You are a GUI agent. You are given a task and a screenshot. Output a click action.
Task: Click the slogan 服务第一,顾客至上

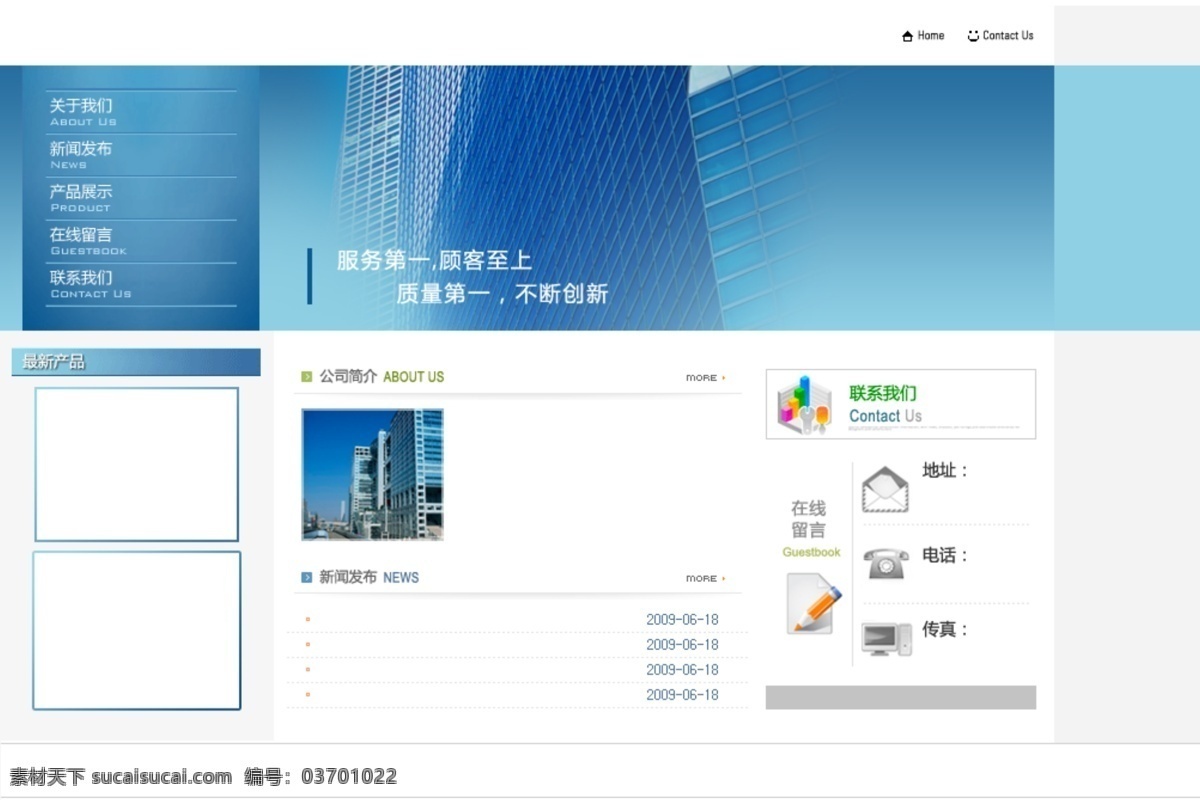[x=434, y=261]
